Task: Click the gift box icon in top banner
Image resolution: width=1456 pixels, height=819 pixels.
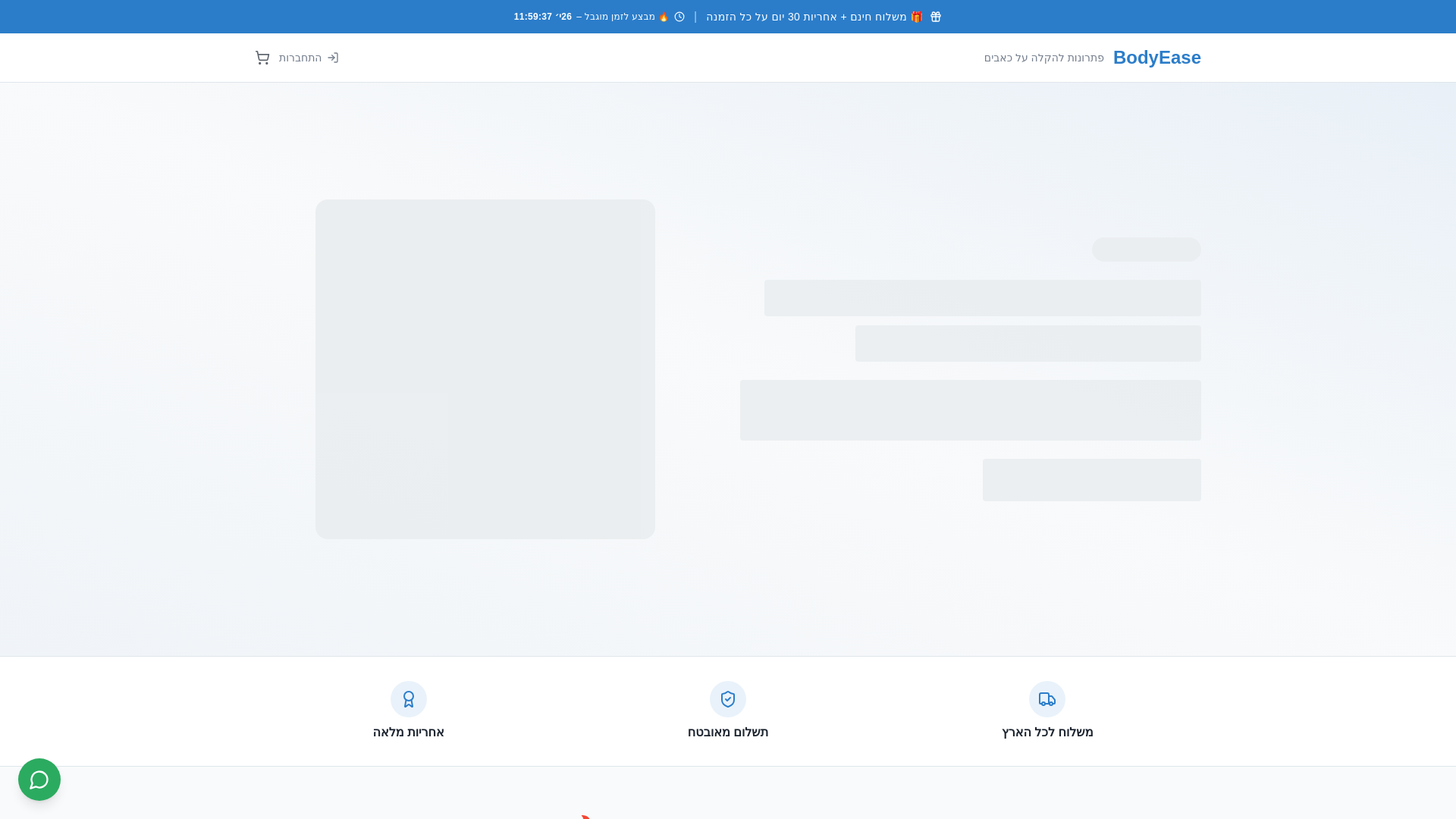Action: [x=936, y=17]
